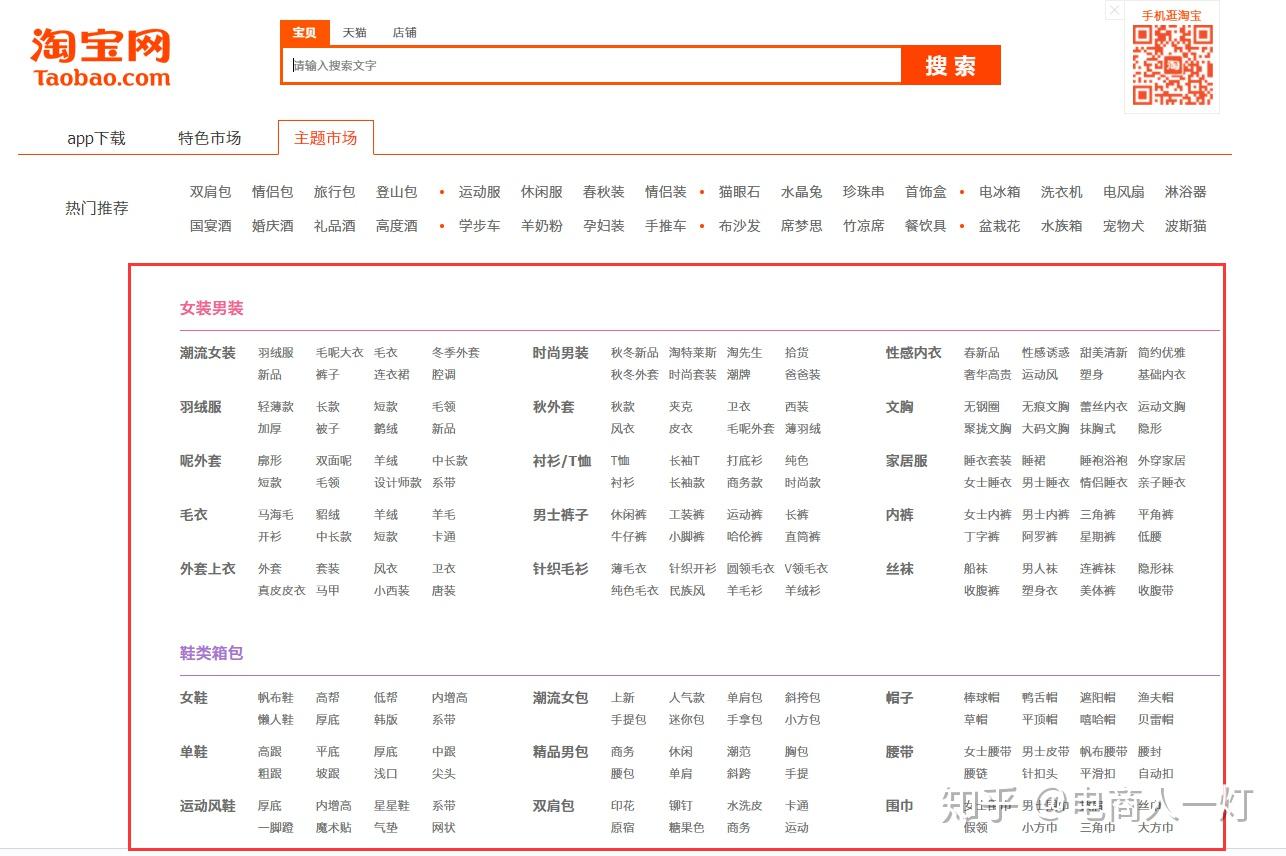Click the 鞋类箱包 section heading
This screenshot has height=856, width=1286.
[212, 653]
